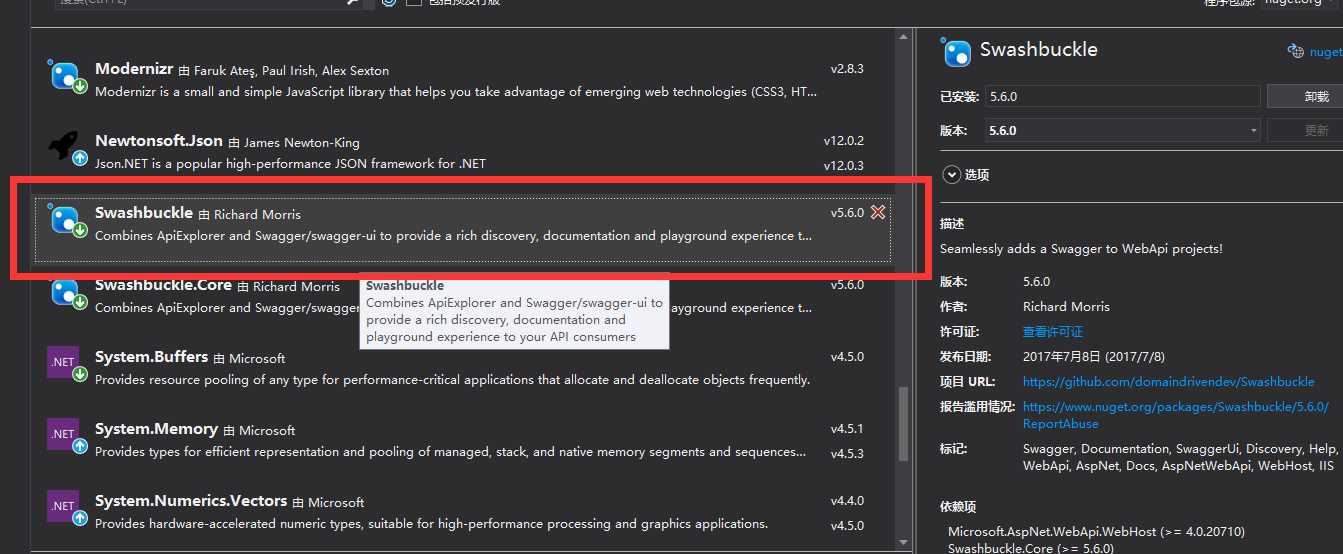The image size is (1343, 554).
Task: Click the red X uninstall icon on Swashbuckle row
Action: [878, 212]
